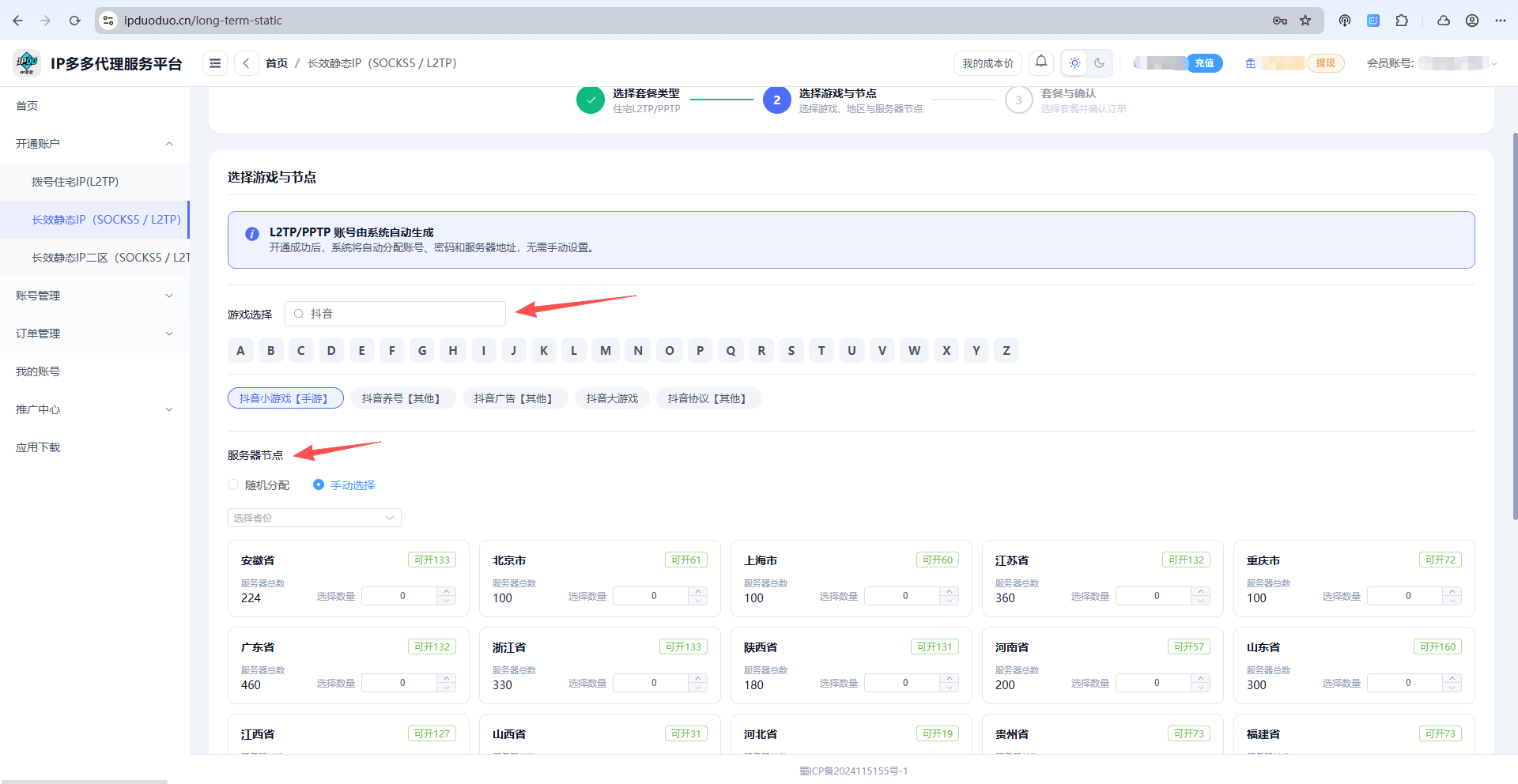The height and width of the screenshot is (784, 1518).
Task: Reload the page with refresh icon
Action: click(x=74, y=21)
